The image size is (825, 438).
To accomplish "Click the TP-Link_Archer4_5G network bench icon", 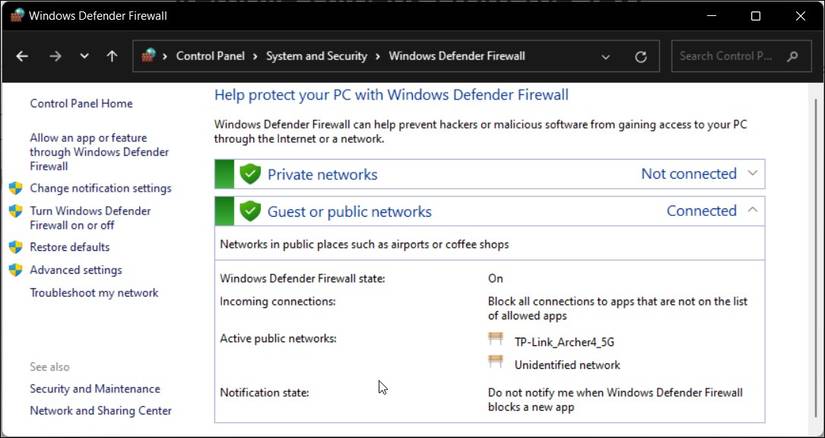I will click(495, 340).
